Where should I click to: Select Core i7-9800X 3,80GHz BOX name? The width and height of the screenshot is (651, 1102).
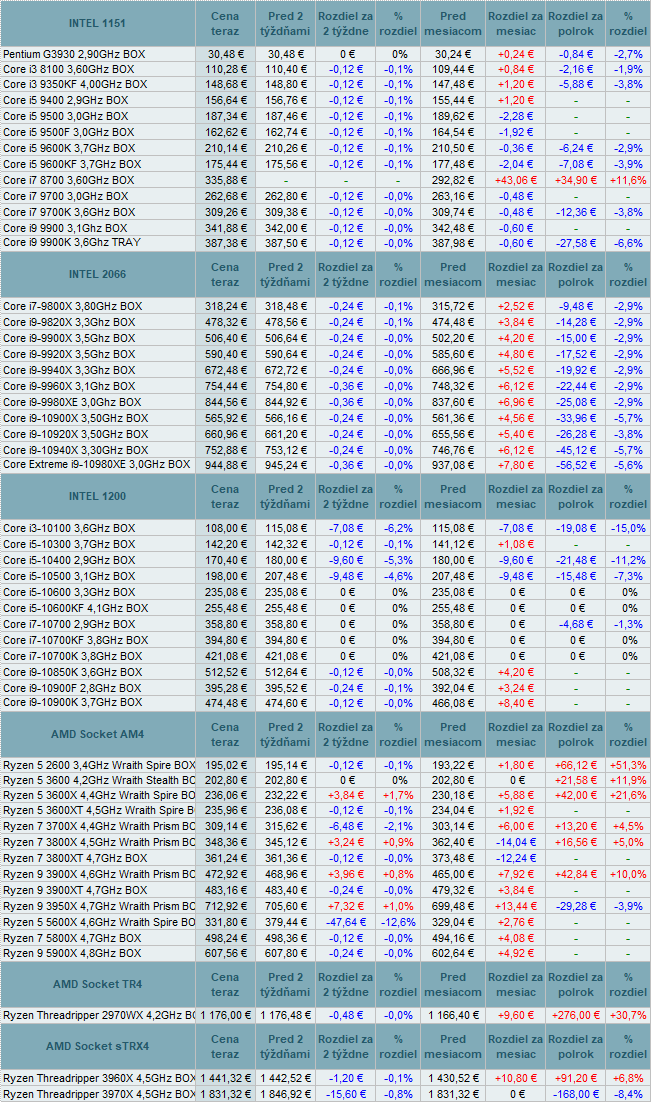(x=72, y=306)
